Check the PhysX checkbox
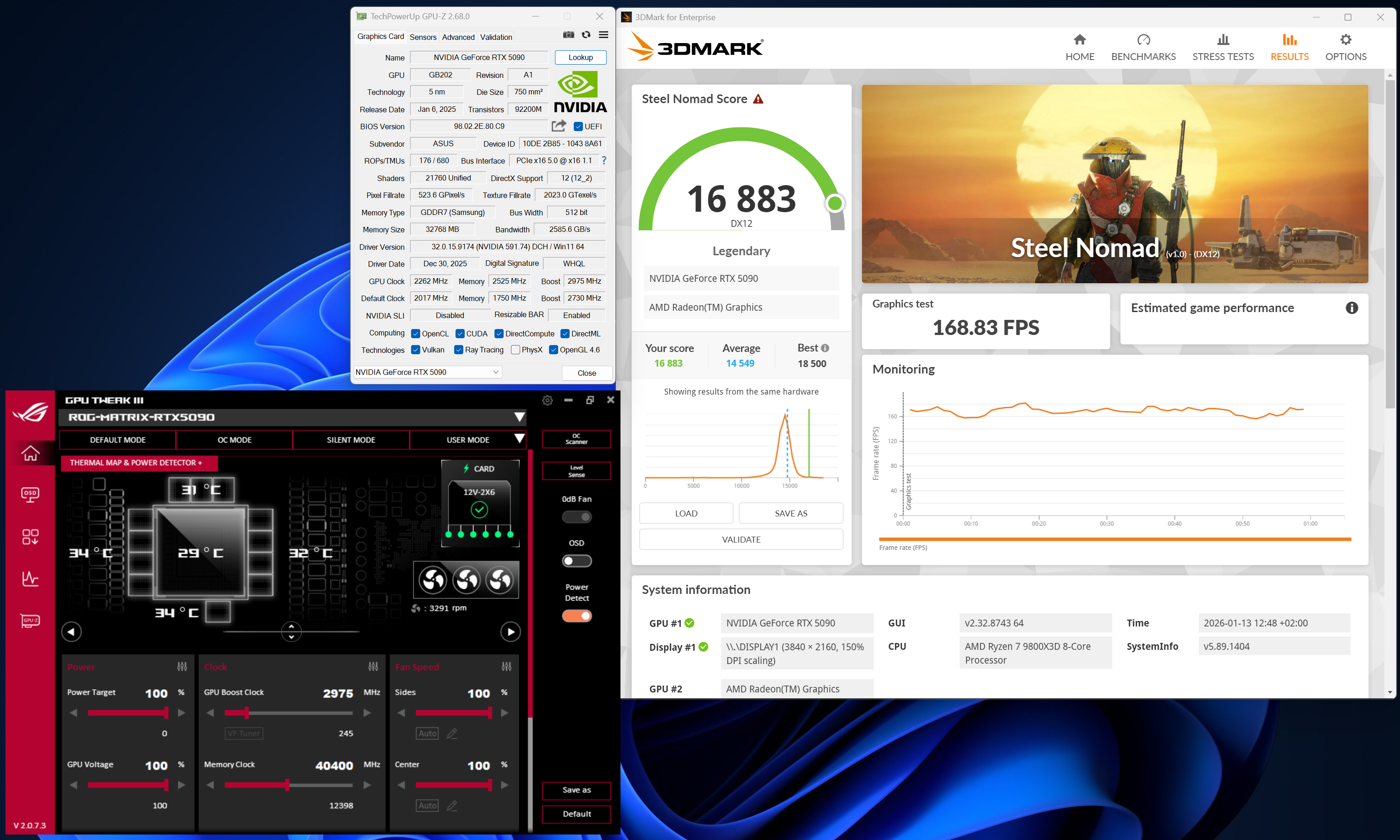 click(x=515, y=350)
